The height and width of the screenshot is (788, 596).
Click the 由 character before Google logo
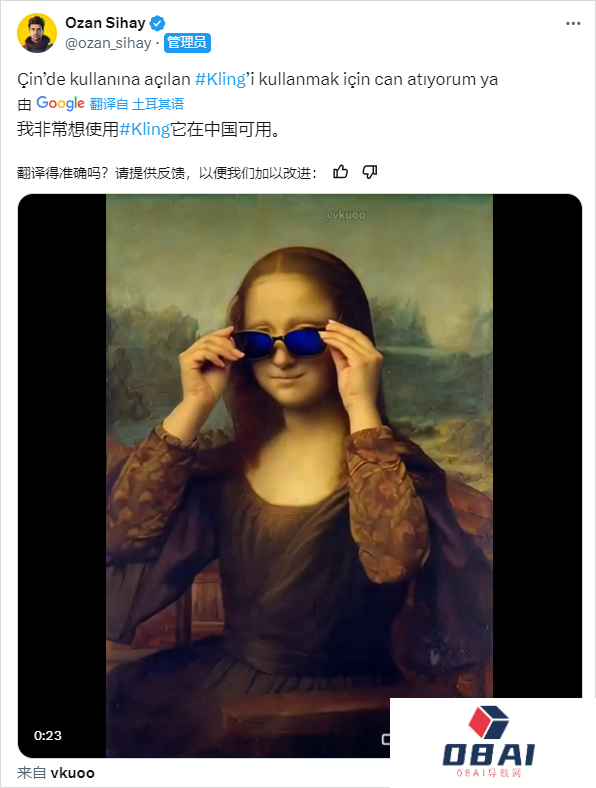click(x=24, y=105)
